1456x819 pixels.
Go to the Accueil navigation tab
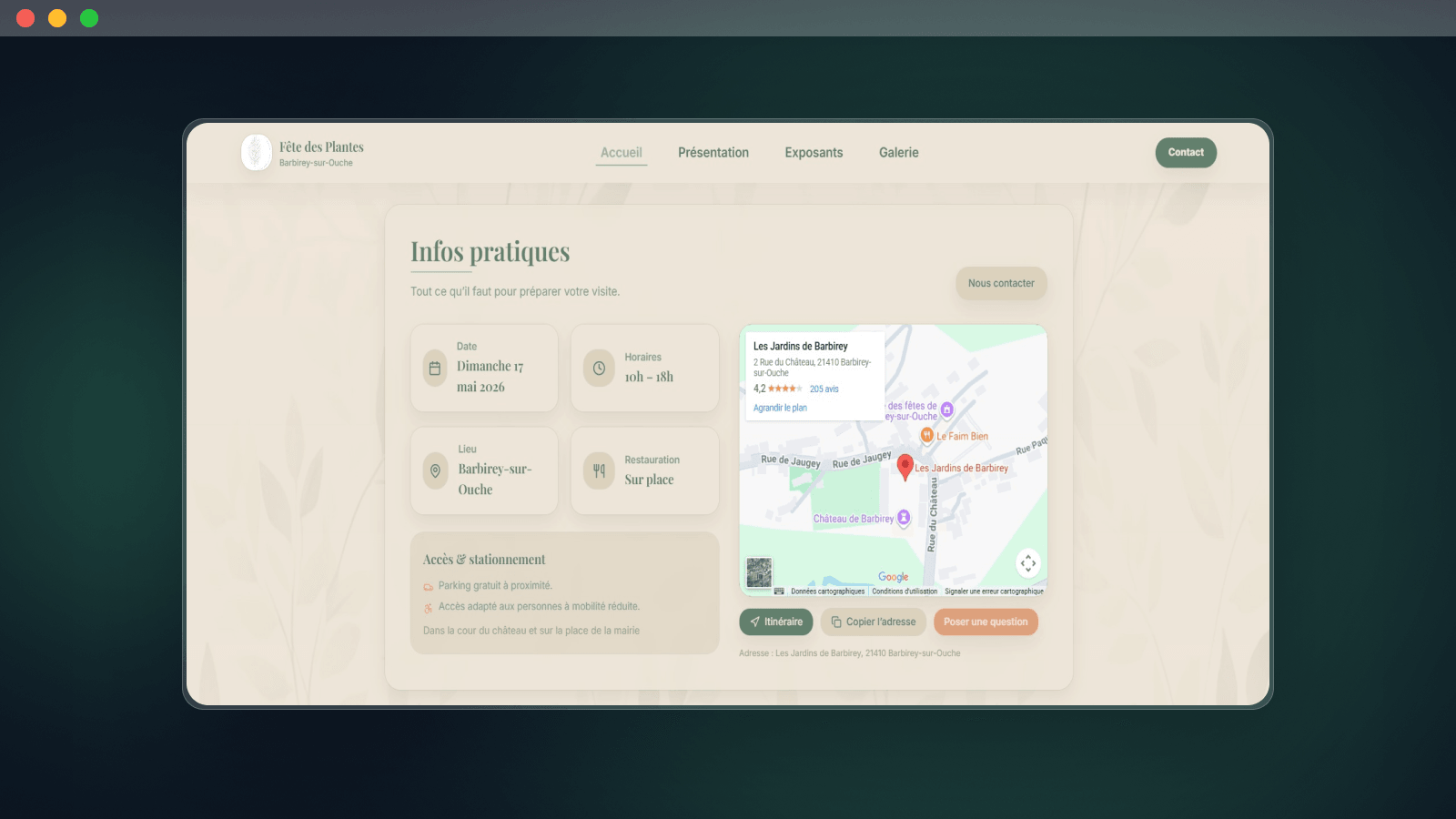tap(622, 153)
